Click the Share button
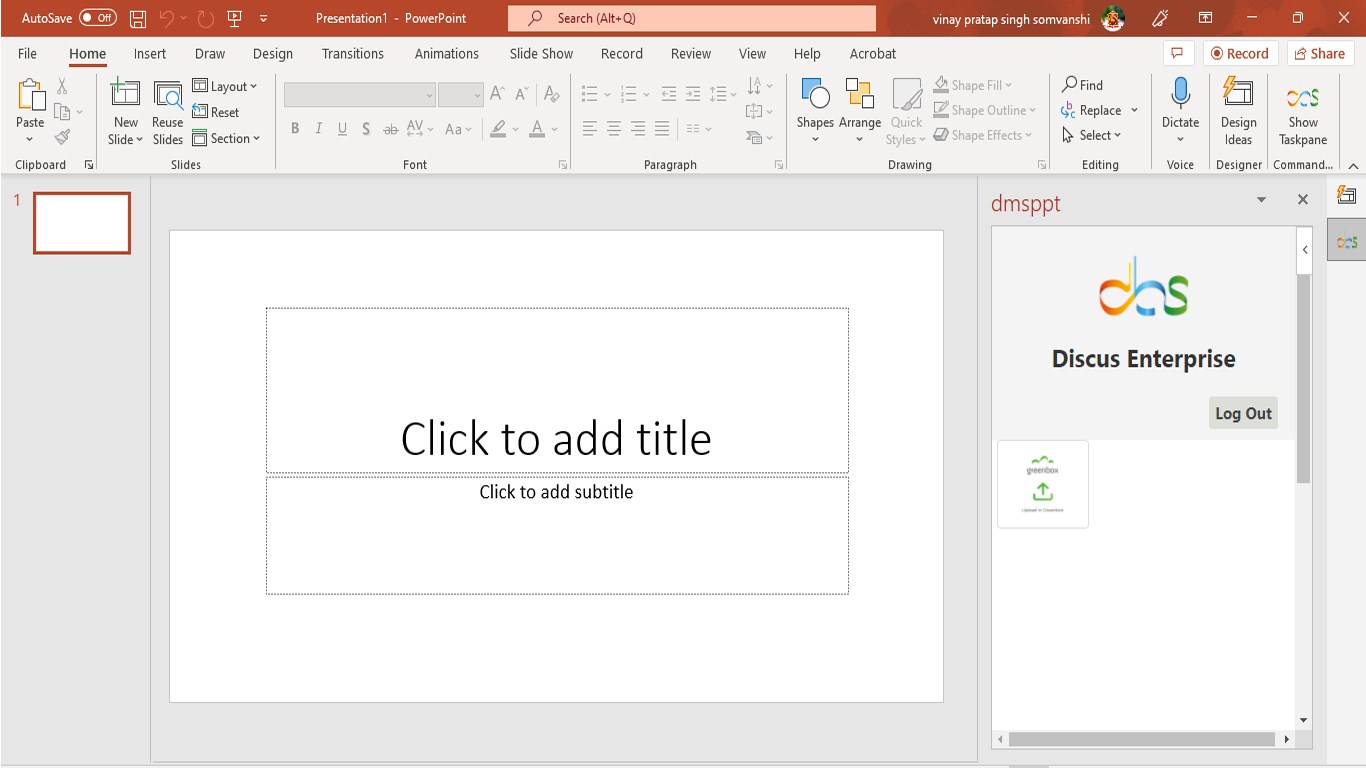The image size is (1366, 768). tap(1320, 54)
